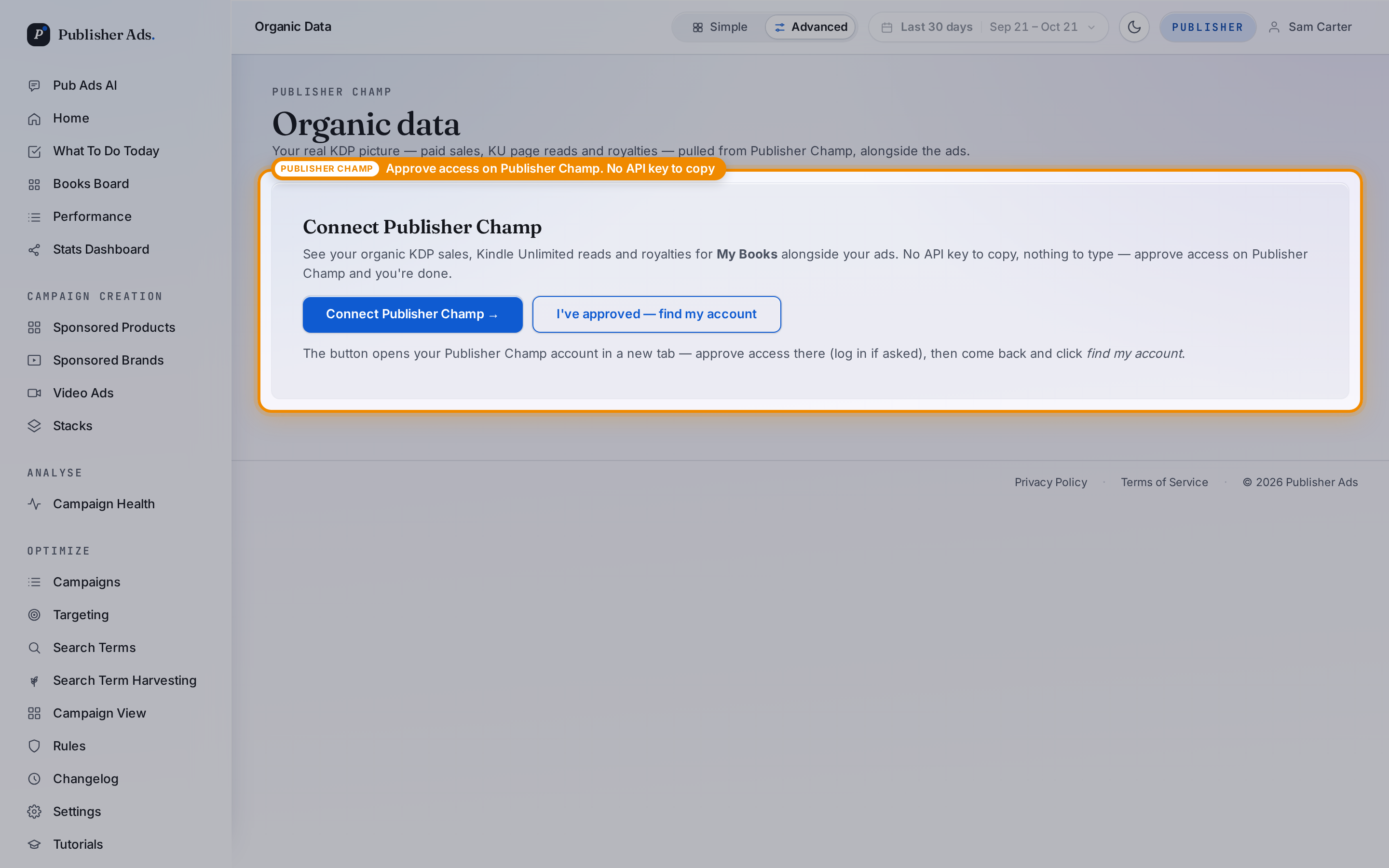Image resolution: width=1389 pixels, height=868 pixels.
Task: Click the Campaign Health pulse icon
Action: click(x=34, y=504)
